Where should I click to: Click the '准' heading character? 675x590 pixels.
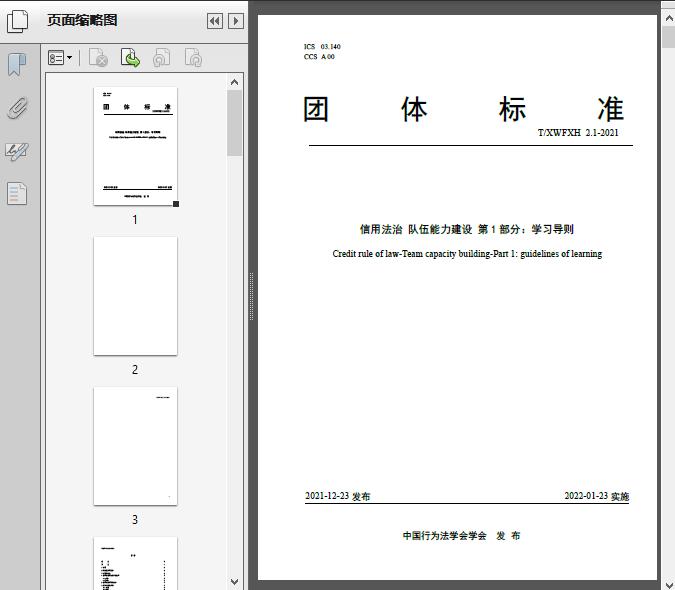point(610,109)
